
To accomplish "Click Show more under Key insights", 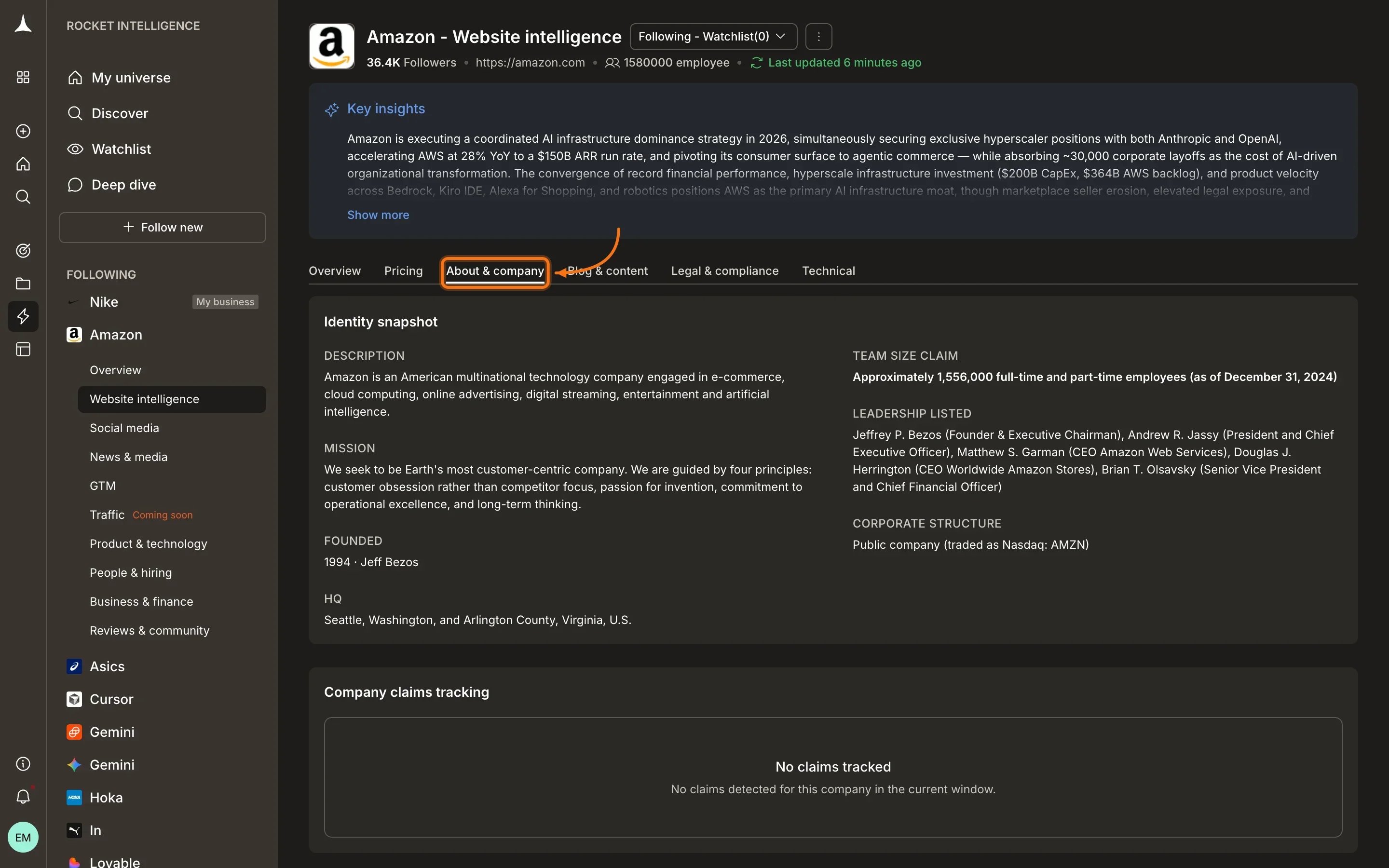I will 378,215.
